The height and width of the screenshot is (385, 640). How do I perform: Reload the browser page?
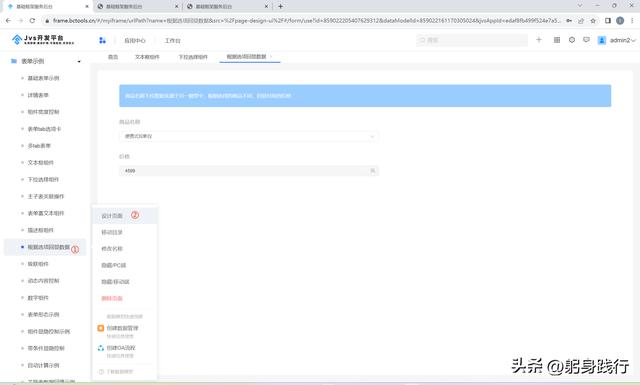pos(32,20)
